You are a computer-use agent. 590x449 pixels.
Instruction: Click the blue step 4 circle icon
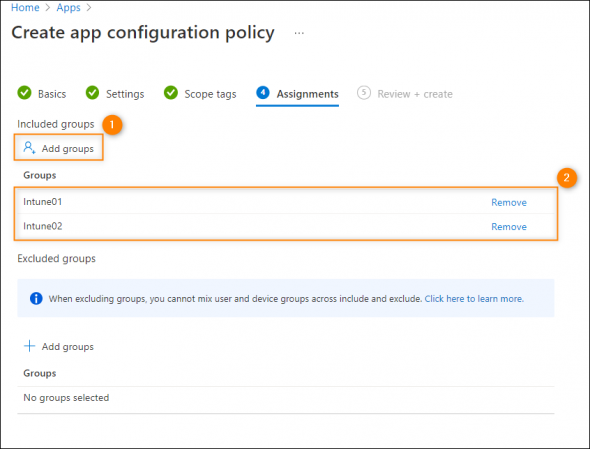[263, 93]
